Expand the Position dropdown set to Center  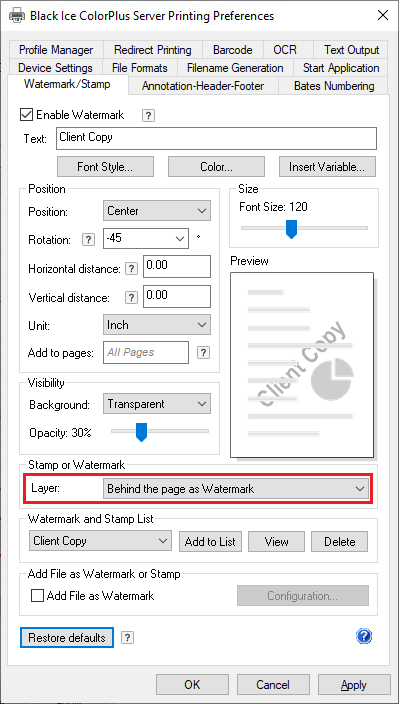(157, 211)
